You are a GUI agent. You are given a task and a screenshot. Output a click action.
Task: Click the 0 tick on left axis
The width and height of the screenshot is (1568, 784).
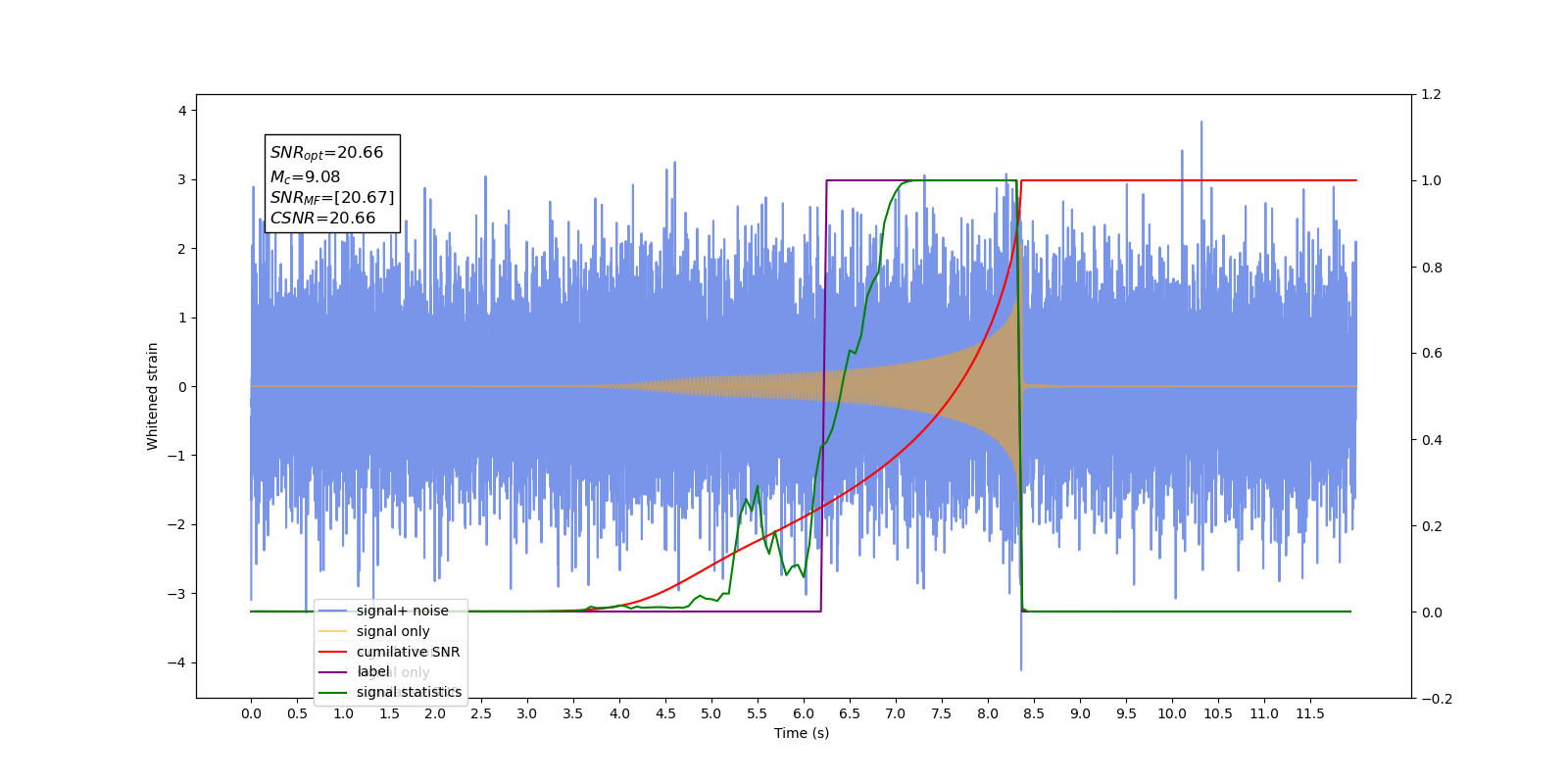pyautogui.click(x=182, y=387)
